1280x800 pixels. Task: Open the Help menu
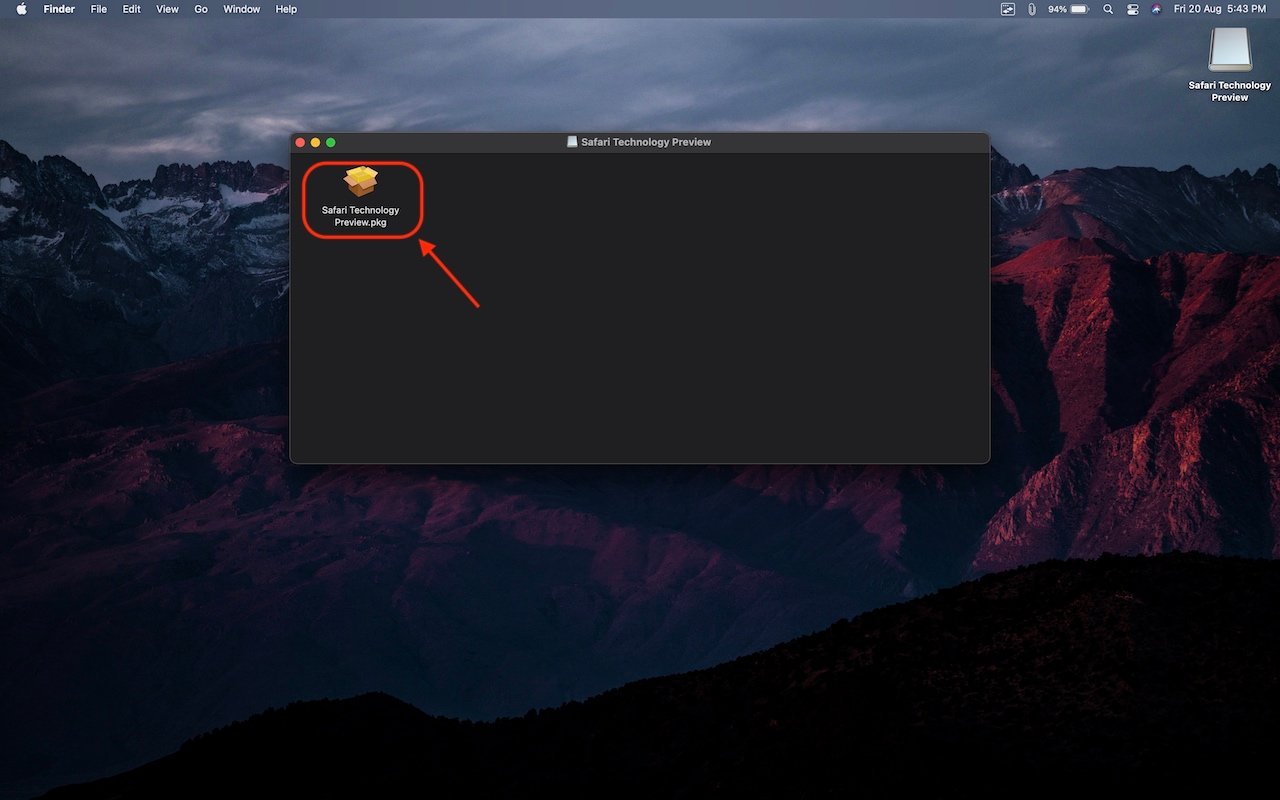click(286, 9)
